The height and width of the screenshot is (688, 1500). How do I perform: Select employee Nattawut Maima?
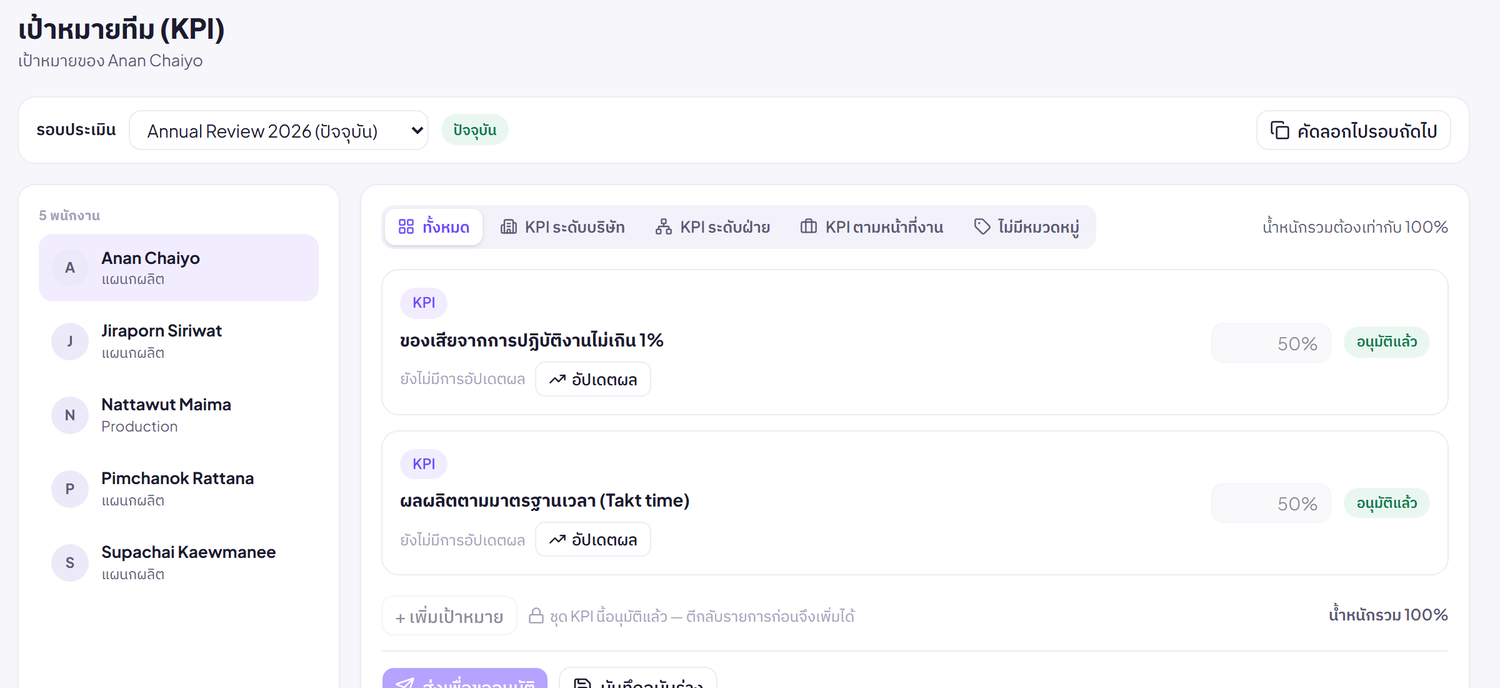point(179,415)
